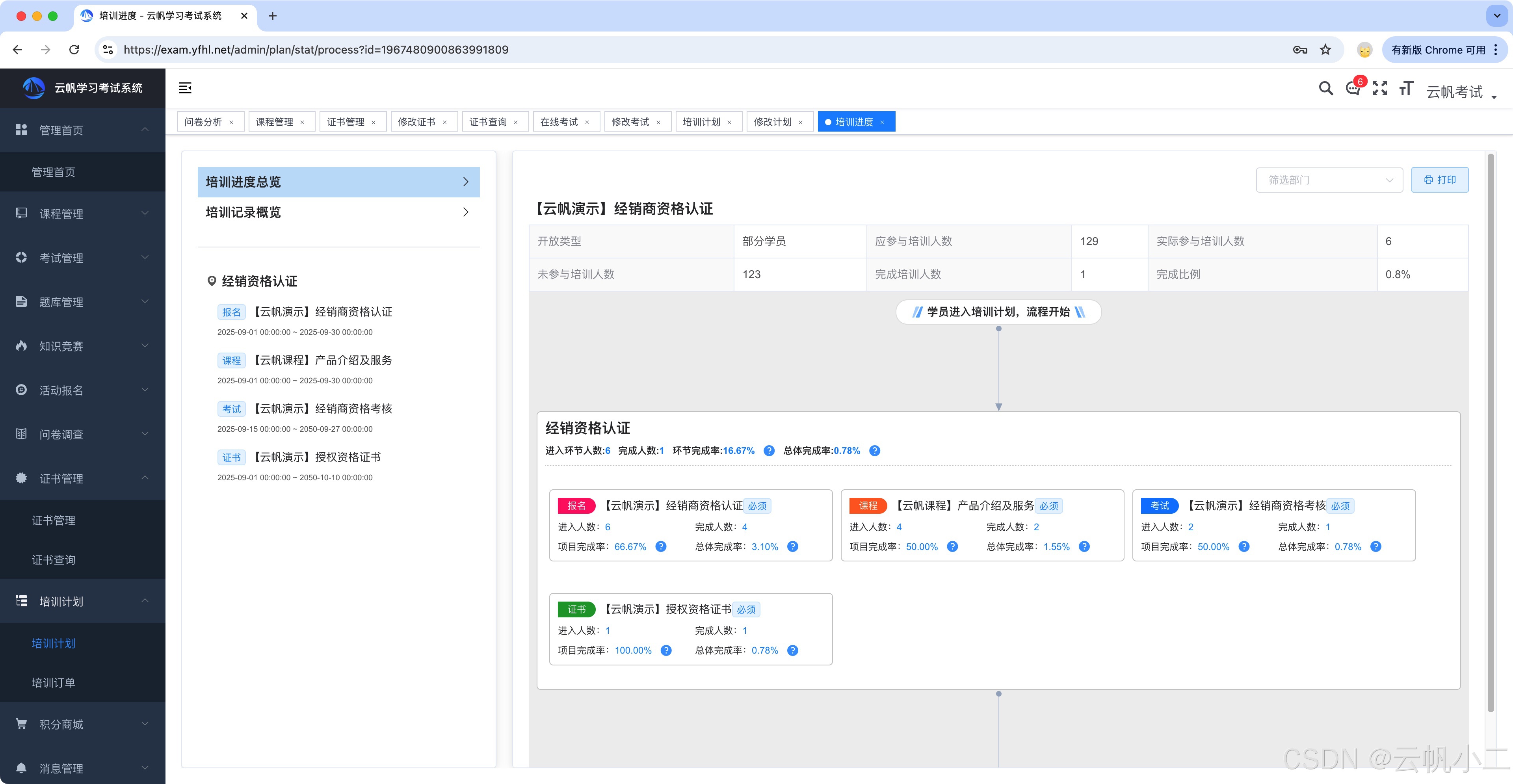Click the 【云帆演示】经销商资格考核 exam item

pos(322,409)
